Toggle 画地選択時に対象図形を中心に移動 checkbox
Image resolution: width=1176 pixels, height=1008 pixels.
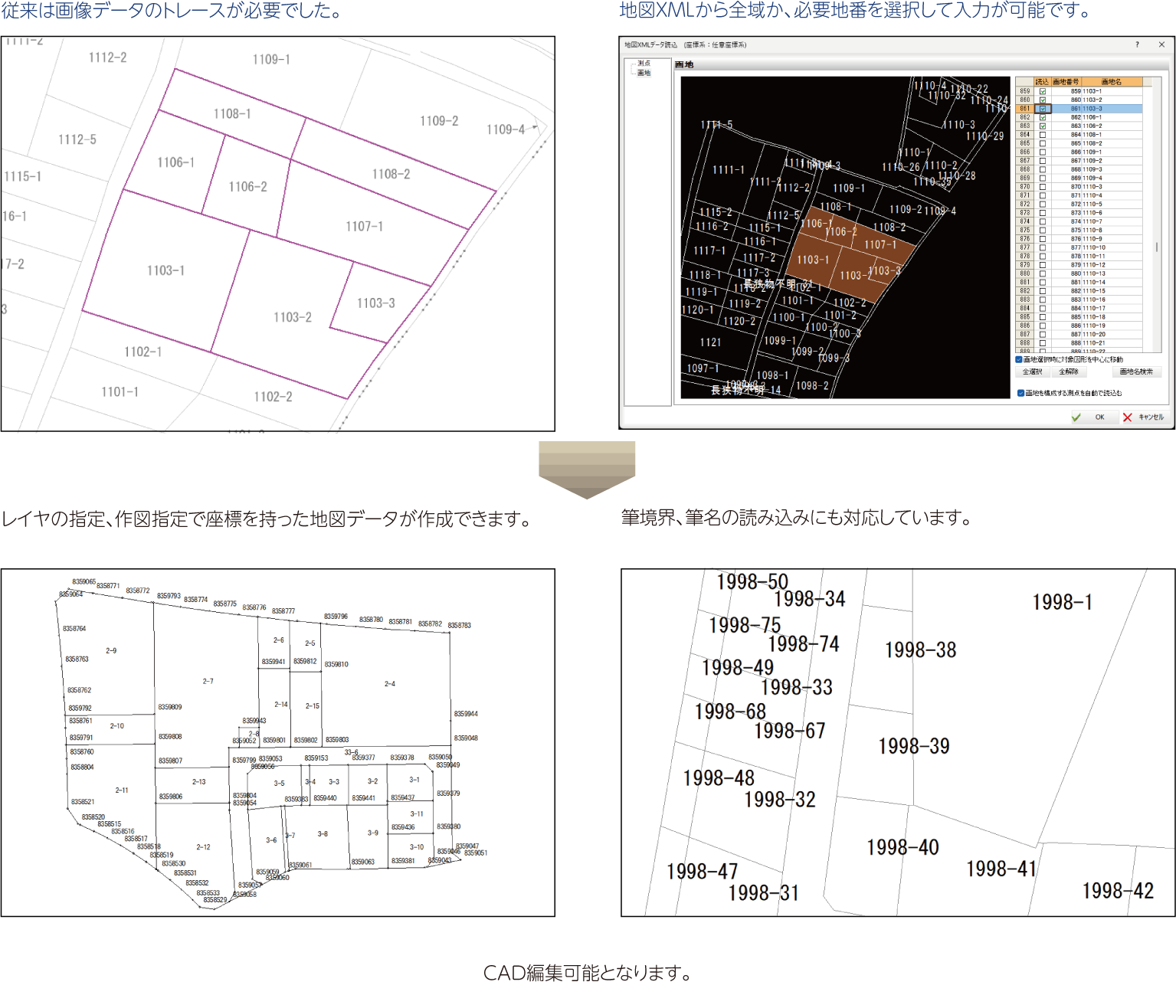click(x=1019, y=359)
